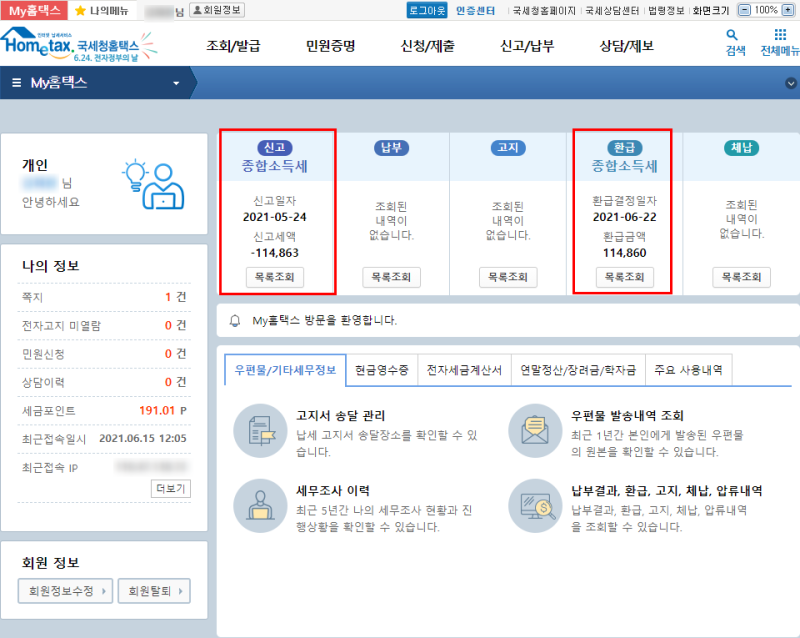Click 최근접속일시 2021.06.15 12:05 value
Viewport: 800px width, 638px height.
(142, 438)
